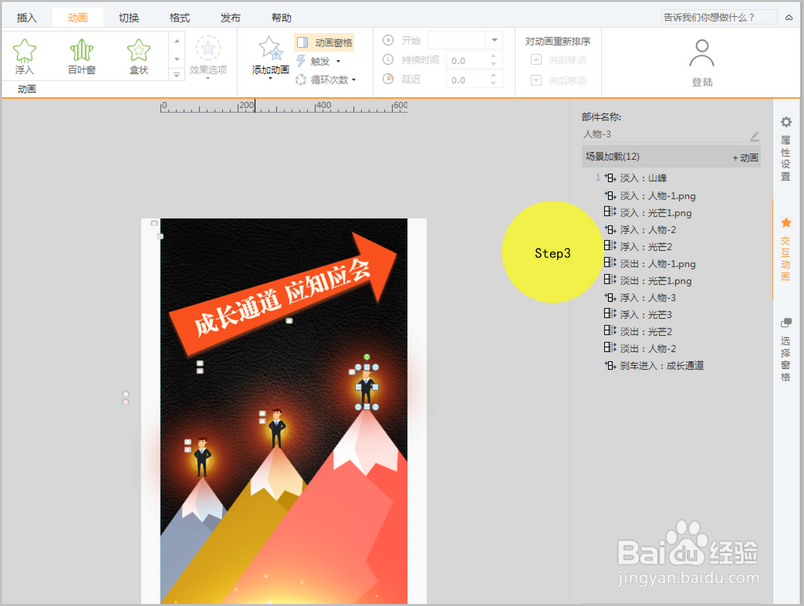This screenshot has width=804, height=606.
Task: Open the 触发 trigger dropdown
Action: point(318,62)
